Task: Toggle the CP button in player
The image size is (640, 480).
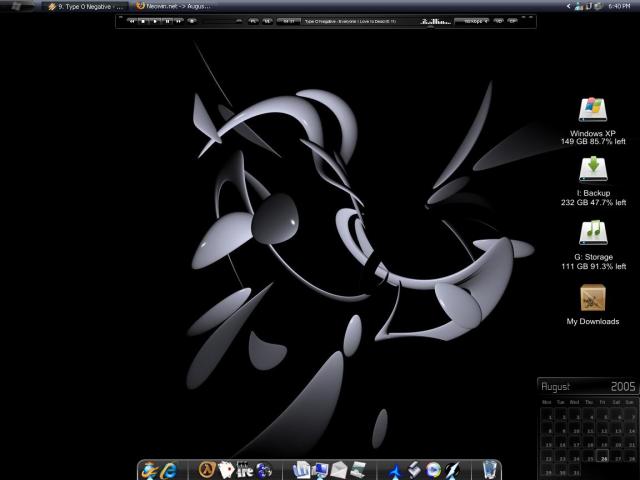Action: click(x=512, y=21)
